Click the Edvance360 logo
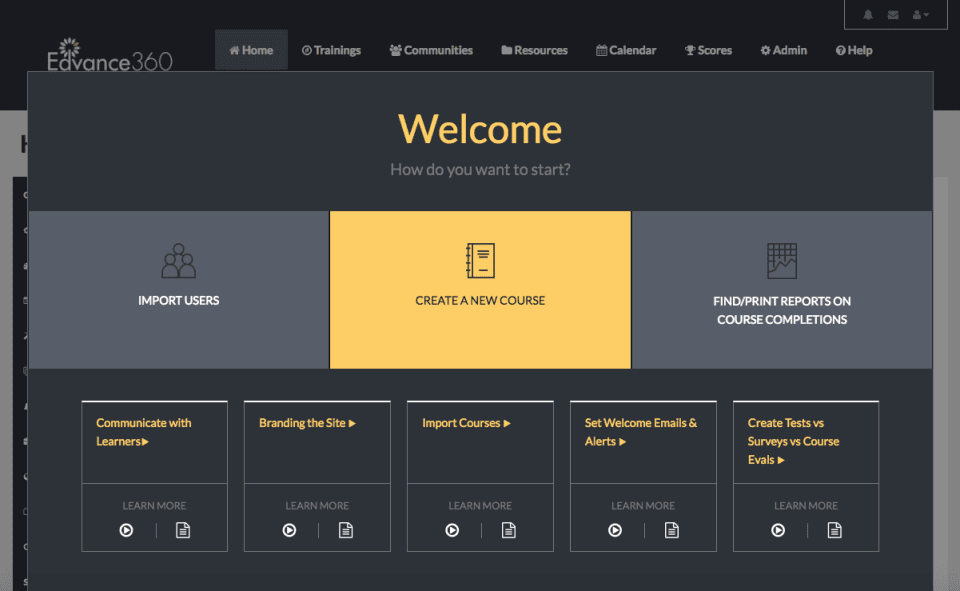 click(x=110, y=56)
